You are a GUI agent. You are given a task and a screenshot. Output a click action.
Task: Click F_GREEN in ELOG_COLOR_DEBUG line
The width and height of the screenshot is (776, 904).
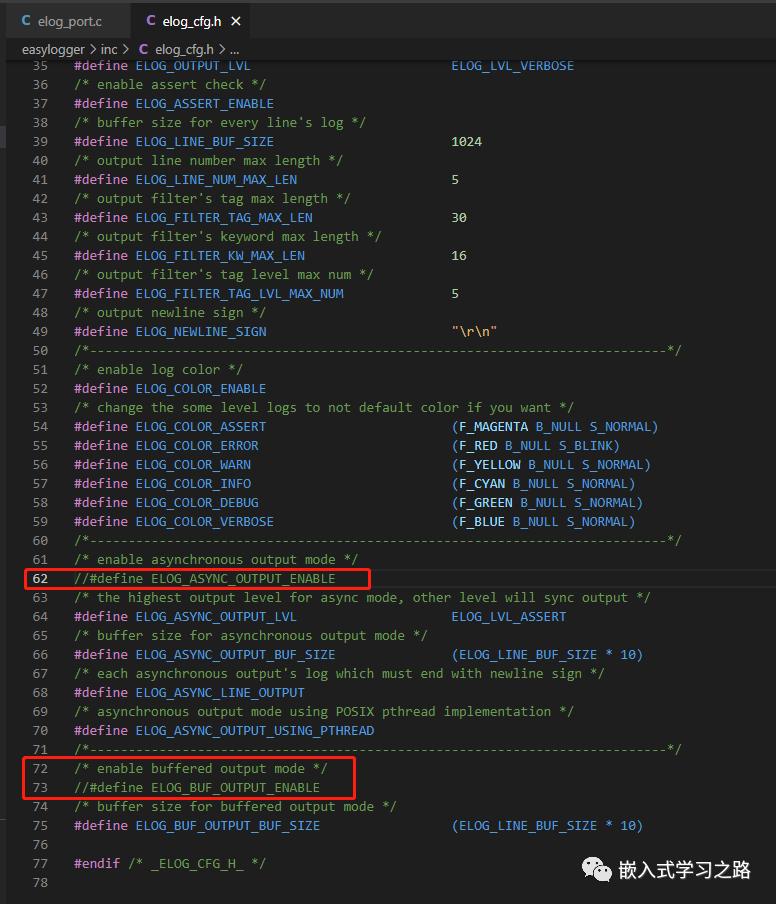click(x=485, y=503)
